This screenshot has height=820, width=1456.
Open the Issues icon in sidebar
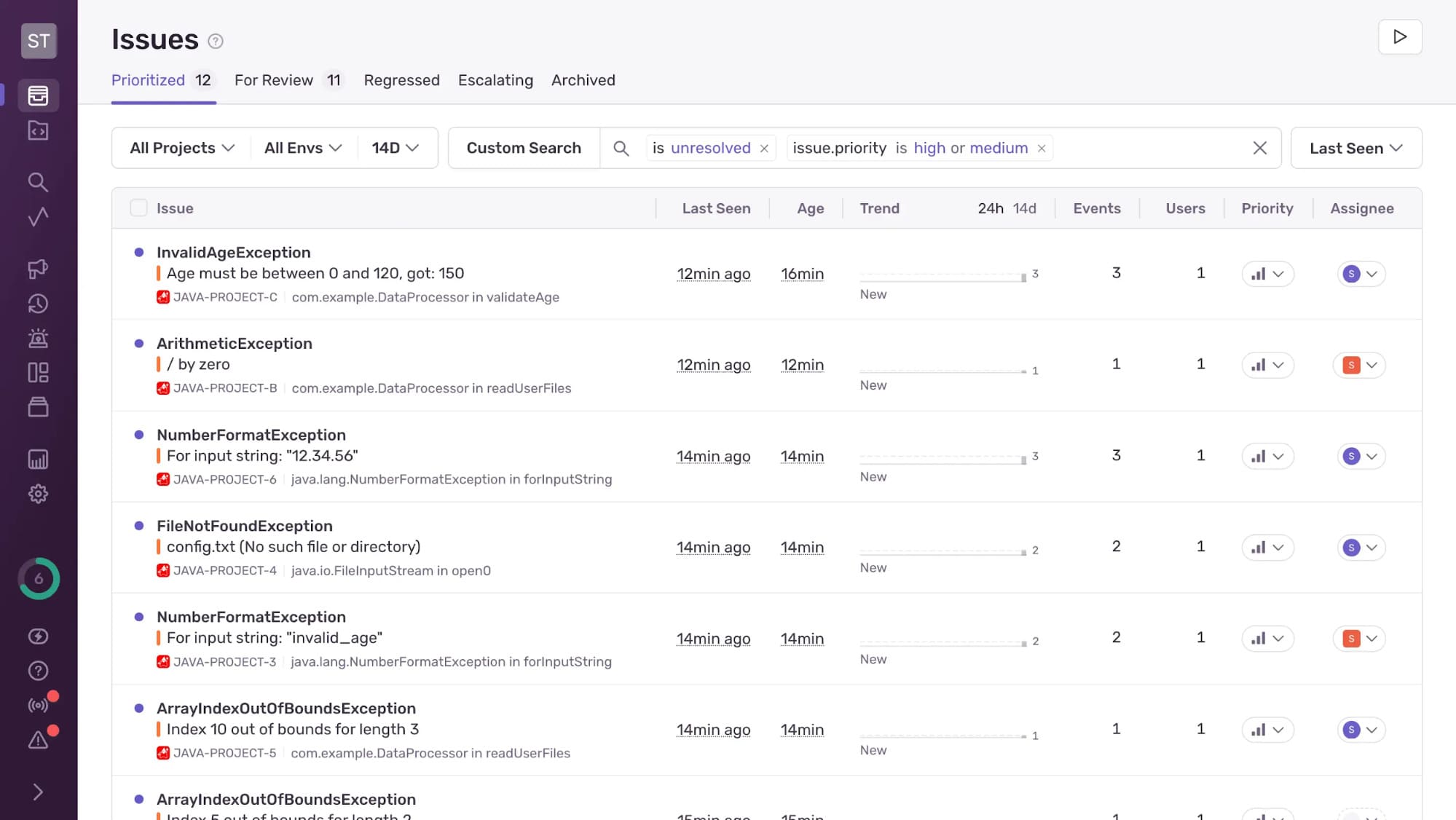coord(38,95)
